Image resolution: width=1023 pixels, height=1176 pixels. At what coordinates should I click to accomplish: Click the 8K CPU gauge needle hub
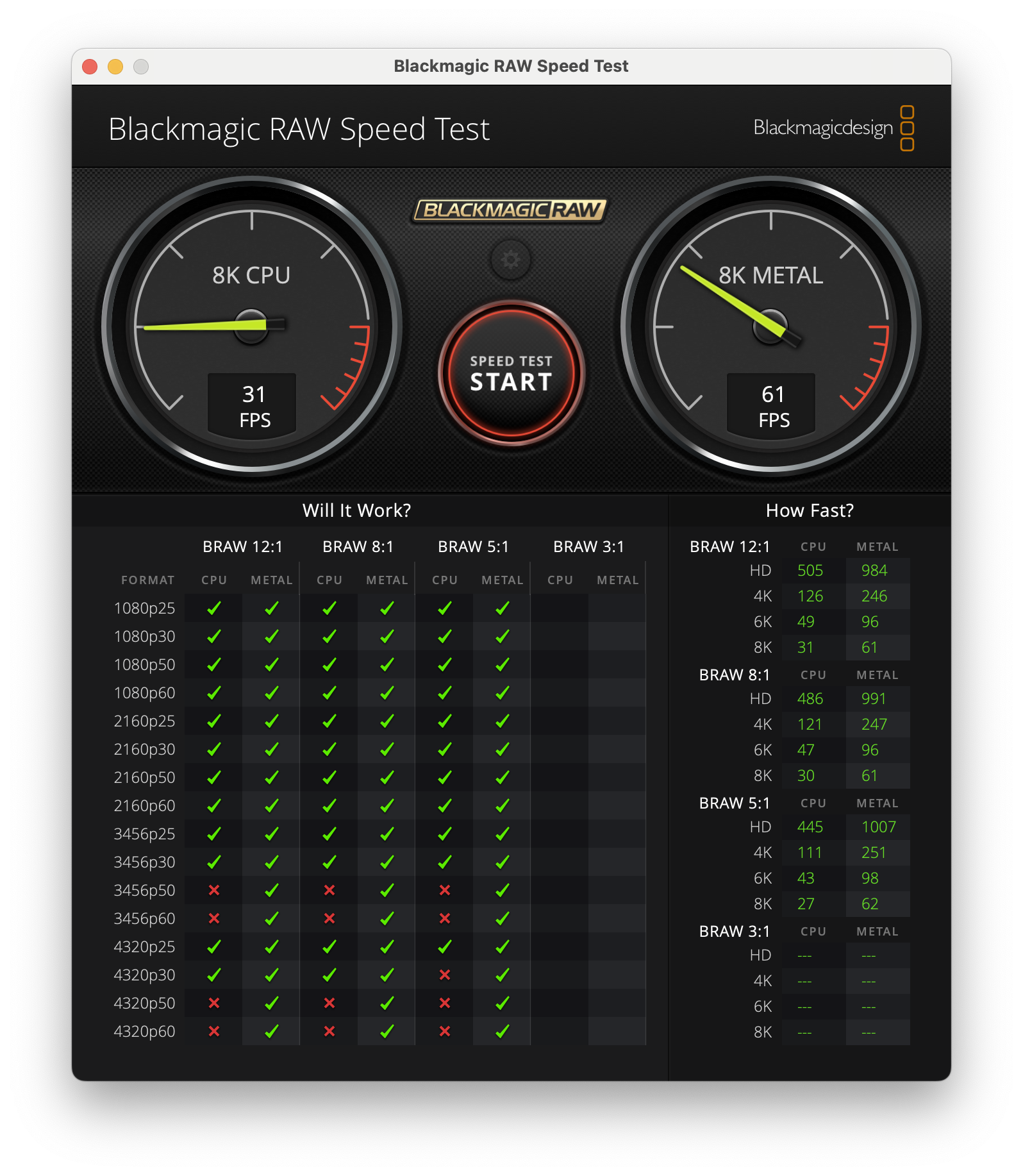(251, 325)
